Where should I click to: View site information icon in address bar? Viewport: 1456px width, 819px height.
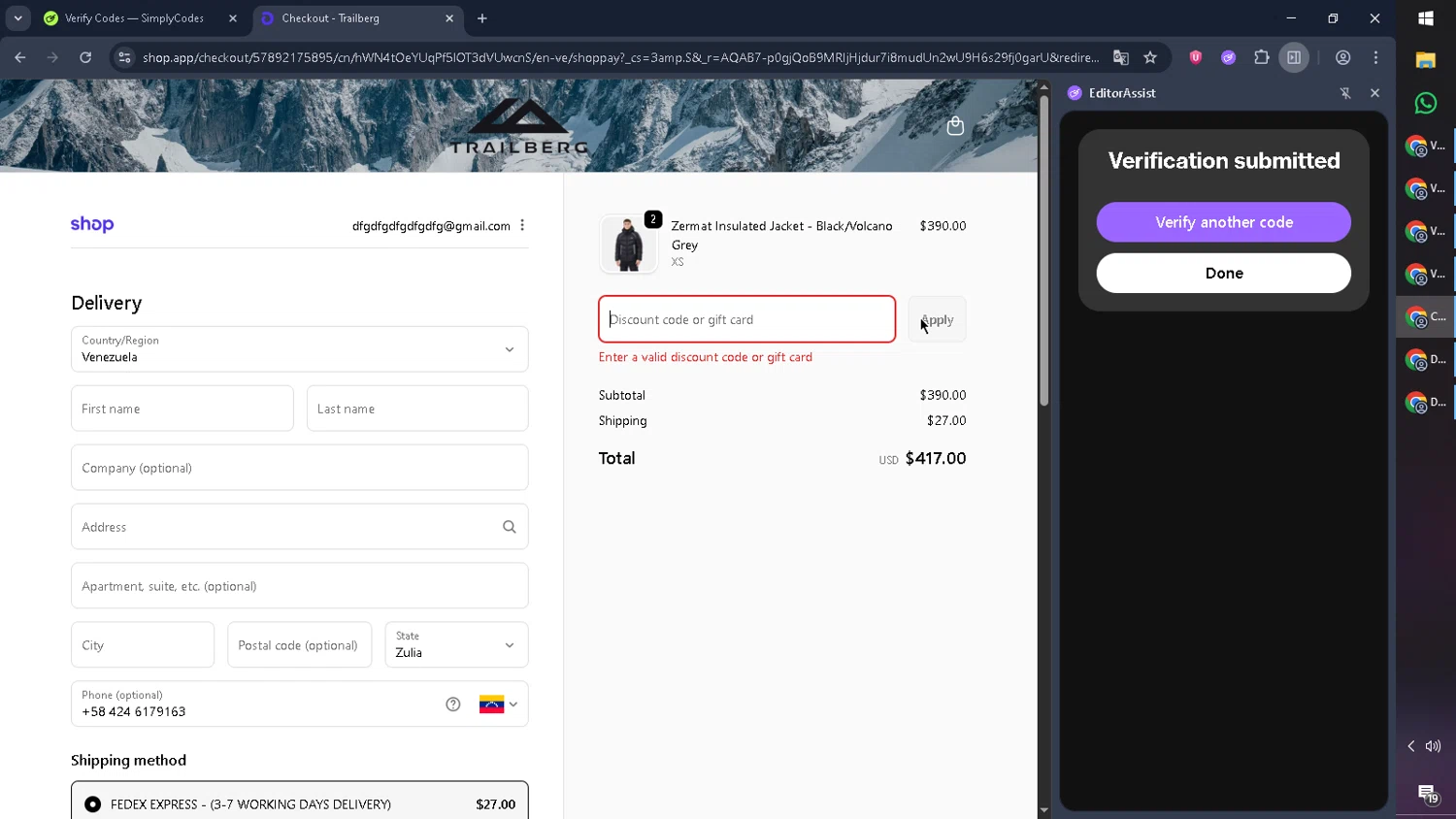[124, 57]
